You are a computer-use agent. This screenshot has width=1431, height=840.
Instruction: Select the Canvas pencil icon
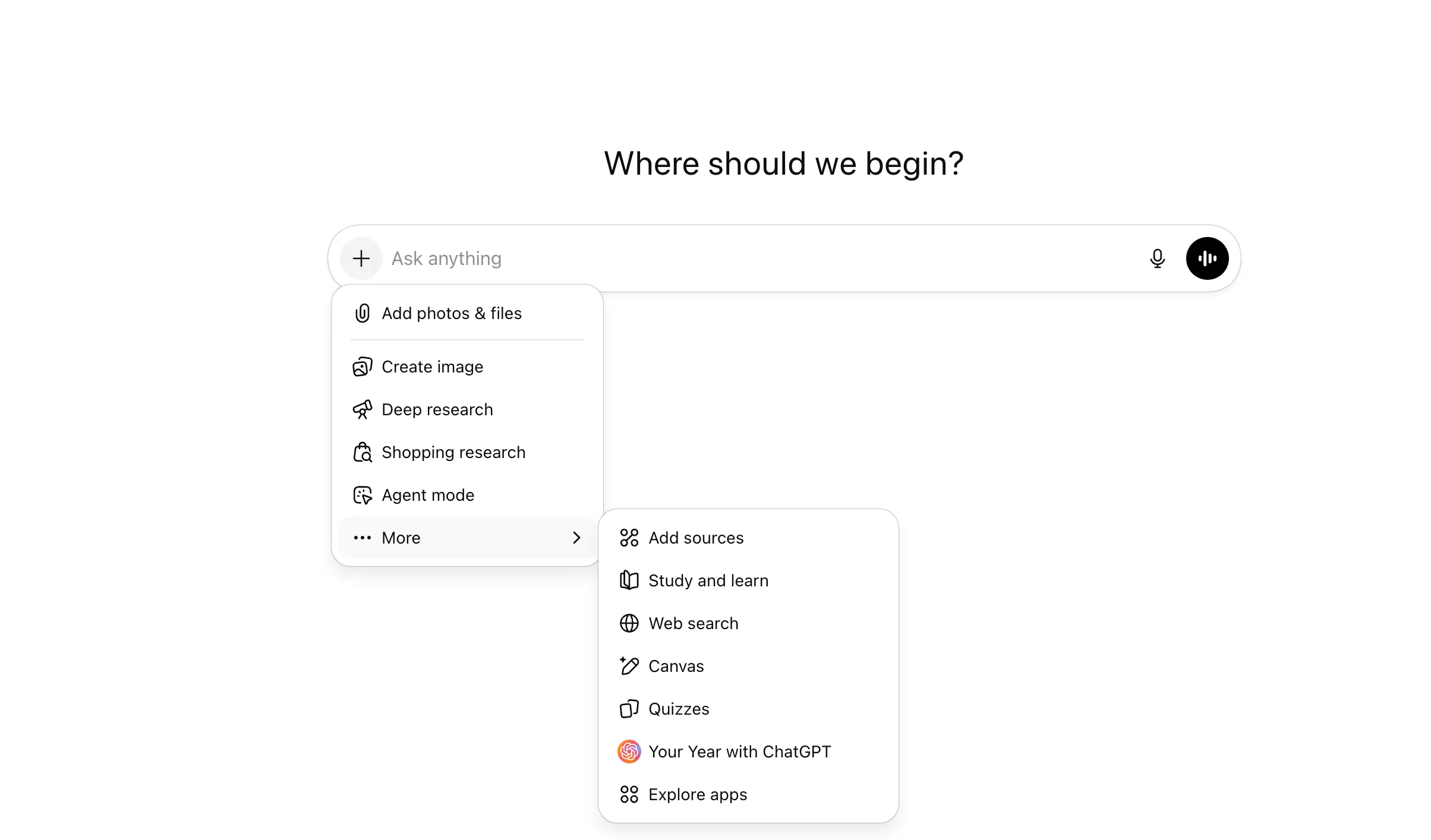point(628,666)
